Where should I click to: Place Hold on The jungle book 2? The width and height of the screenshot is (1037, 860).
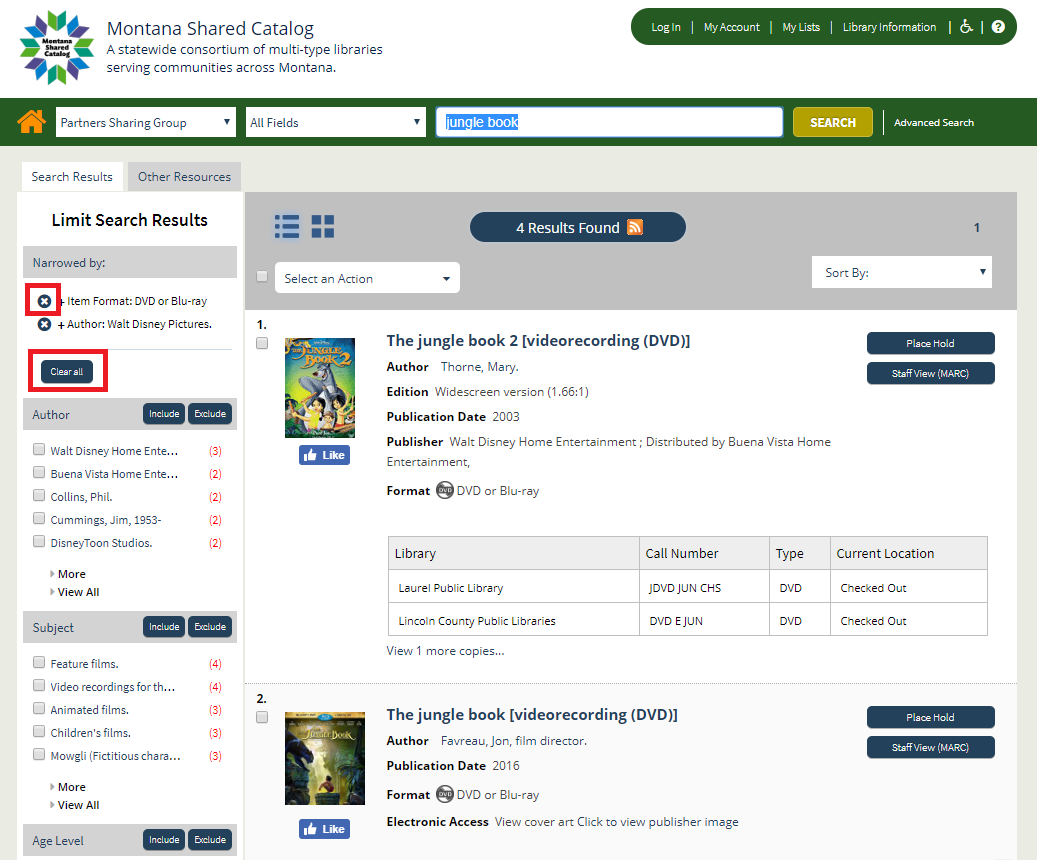coord(931,343)
